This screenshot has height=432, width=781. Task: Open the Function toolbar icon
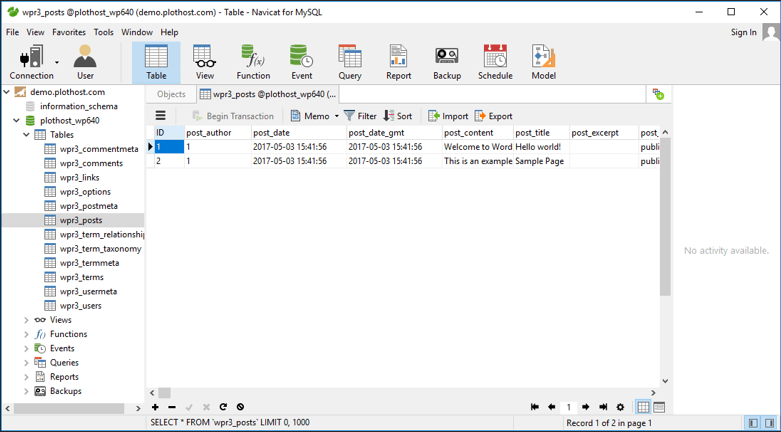(253, 63)
